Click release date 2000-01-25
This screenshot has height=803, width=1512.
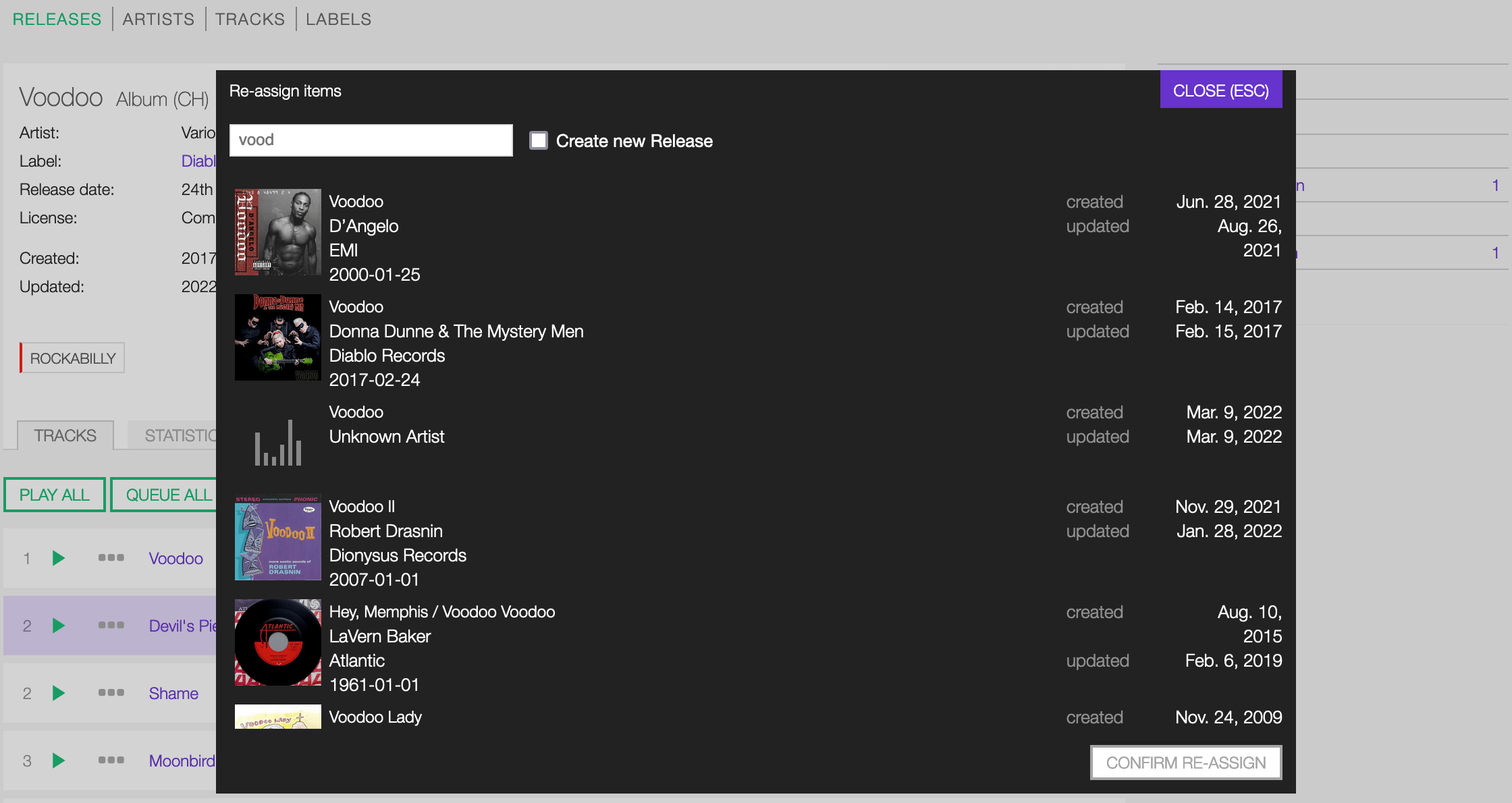pyautogui.click(x=375, y=275)
